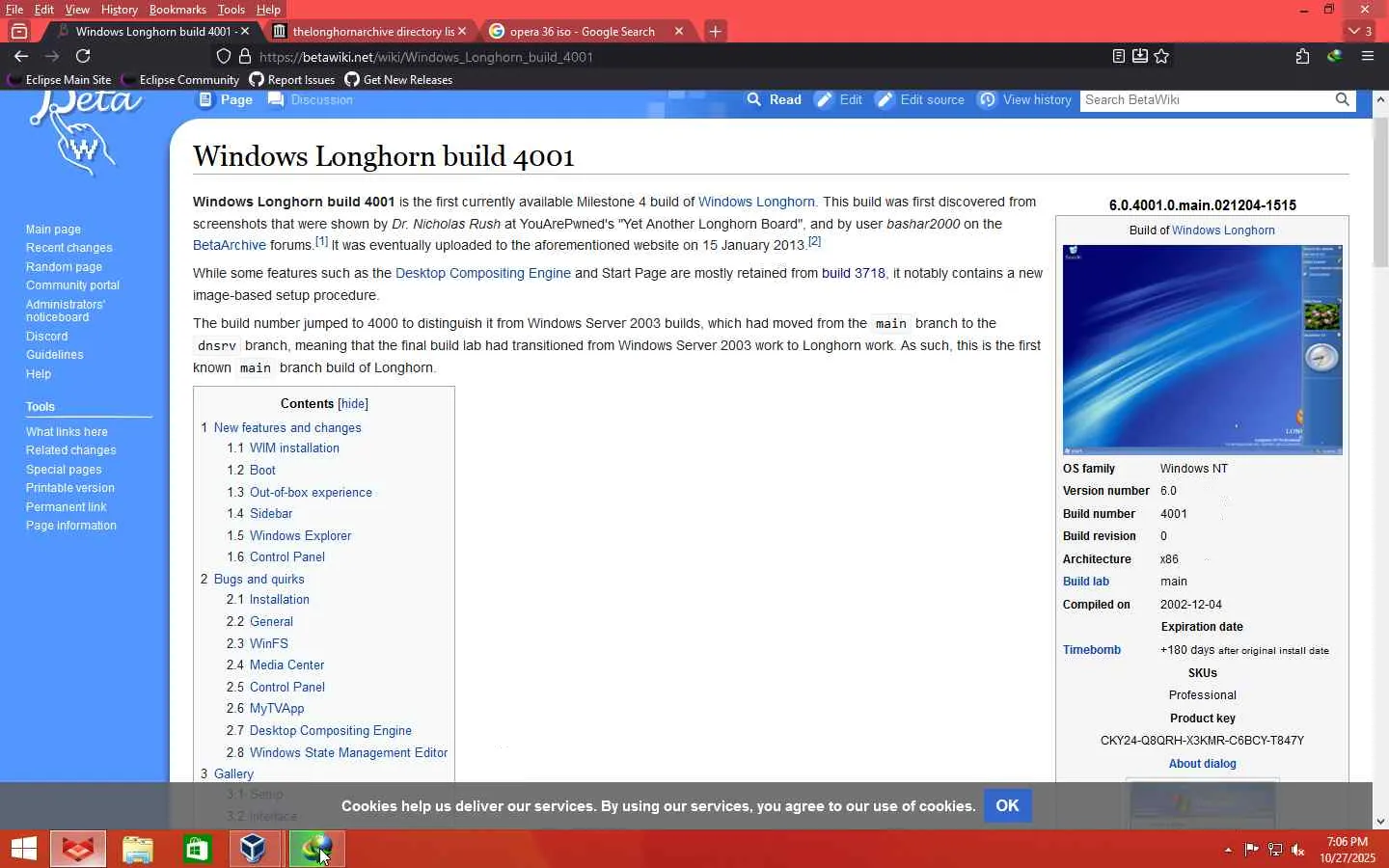Close the Windows Longhorn build 4001 tab
The width and height of the screenshot is (1389, 868).
click(x=245, y=31)
